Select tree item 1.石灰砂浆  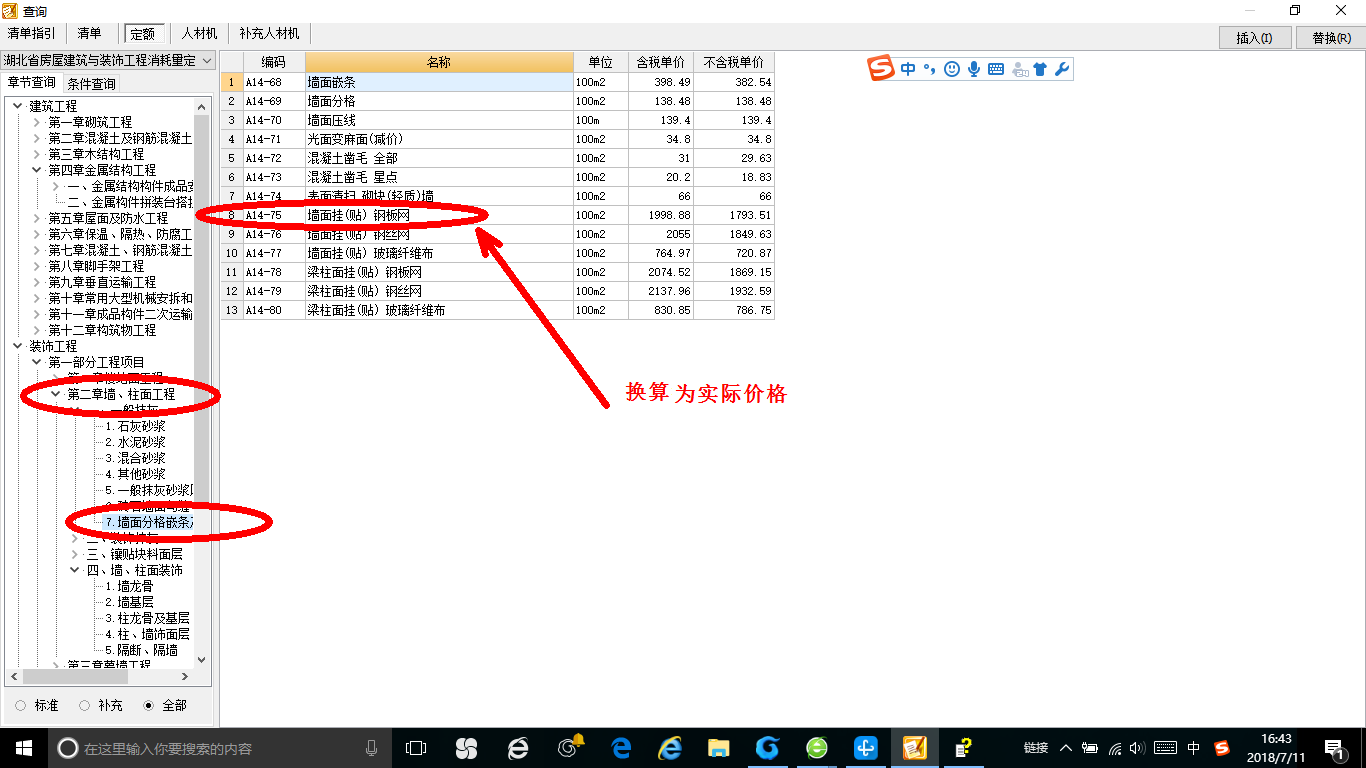pos(135,426)
